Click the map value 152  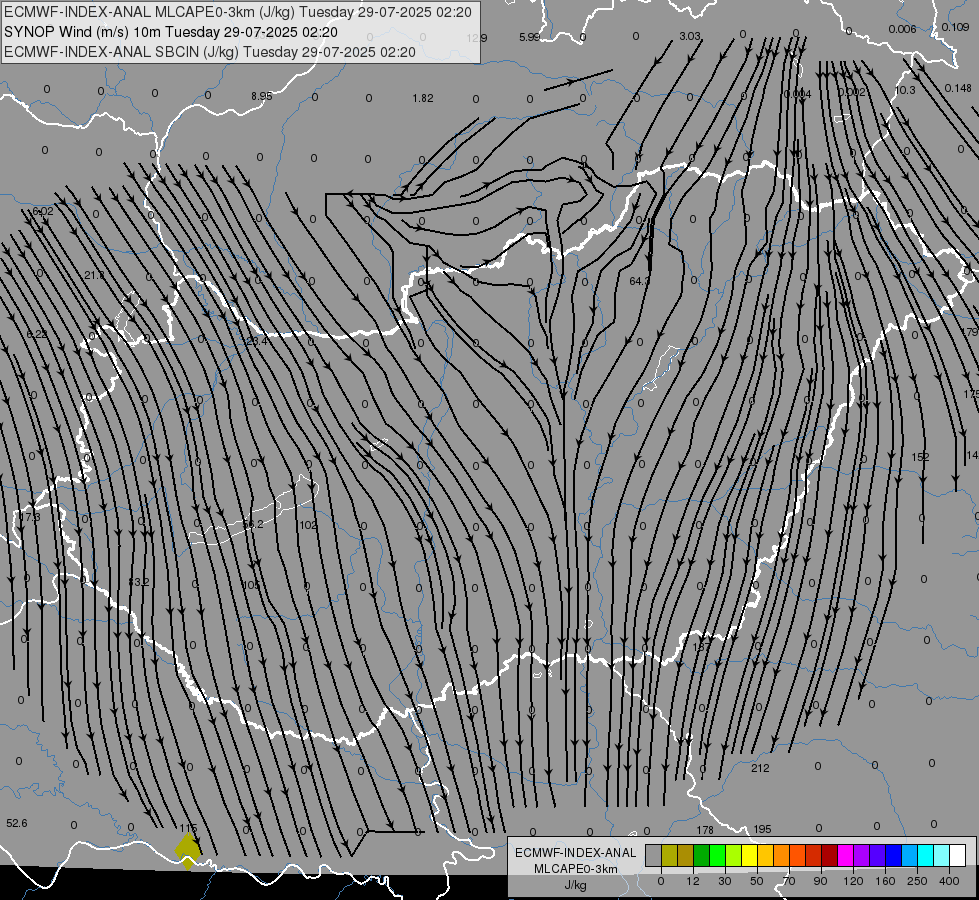[x=920, y=457]
